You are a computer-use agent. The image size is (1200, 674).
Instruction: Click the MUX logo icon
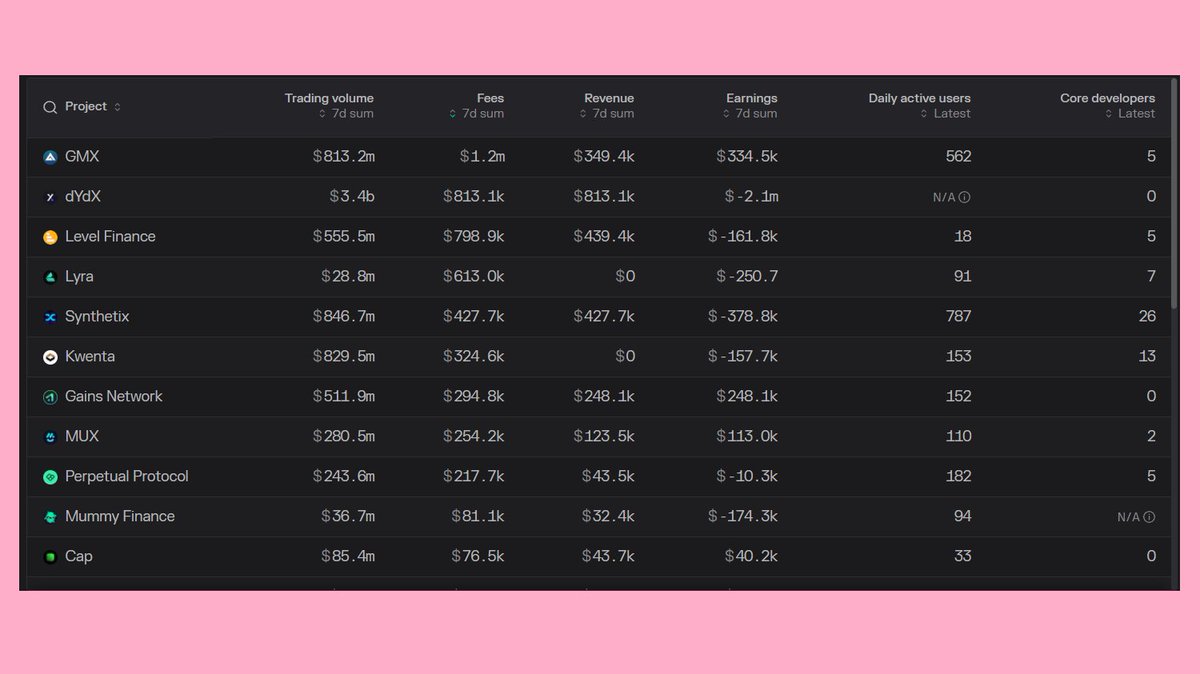50,437
